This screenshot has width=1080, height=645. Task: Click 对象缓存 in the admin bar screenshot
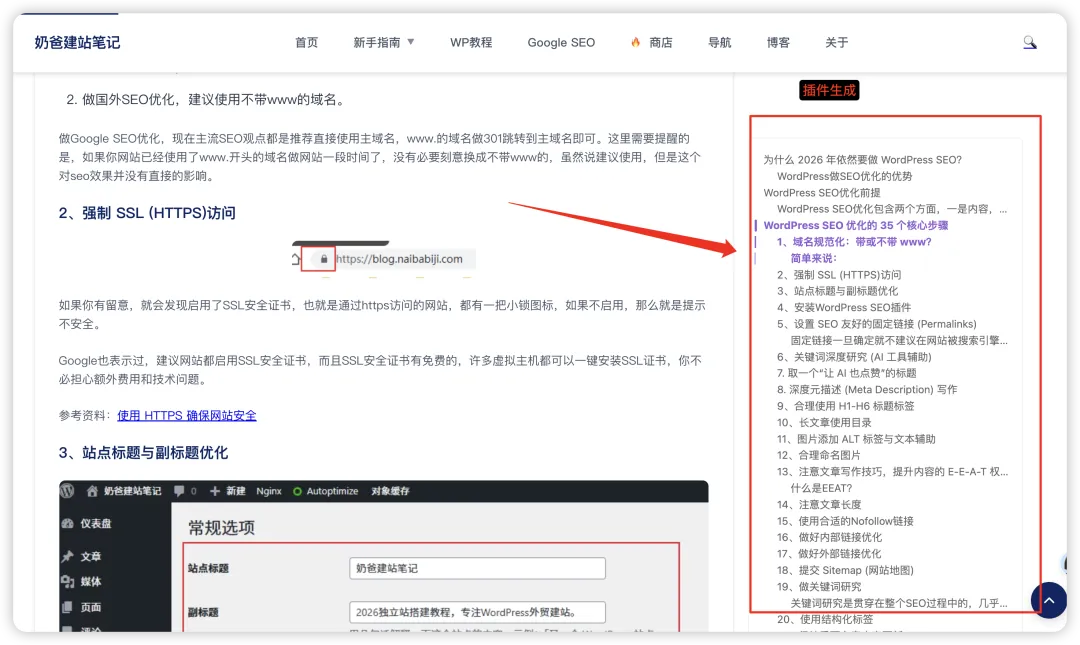pos(391,491)
